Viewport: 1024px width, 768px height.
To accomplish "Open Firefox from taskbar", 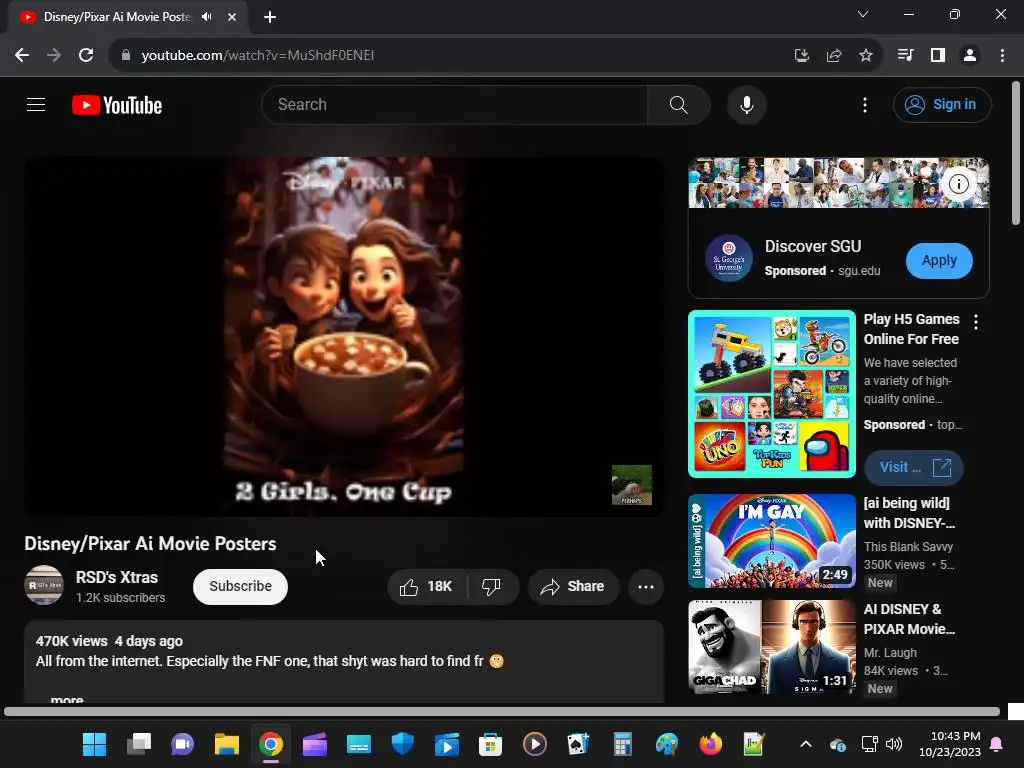I will pos(711,744).
